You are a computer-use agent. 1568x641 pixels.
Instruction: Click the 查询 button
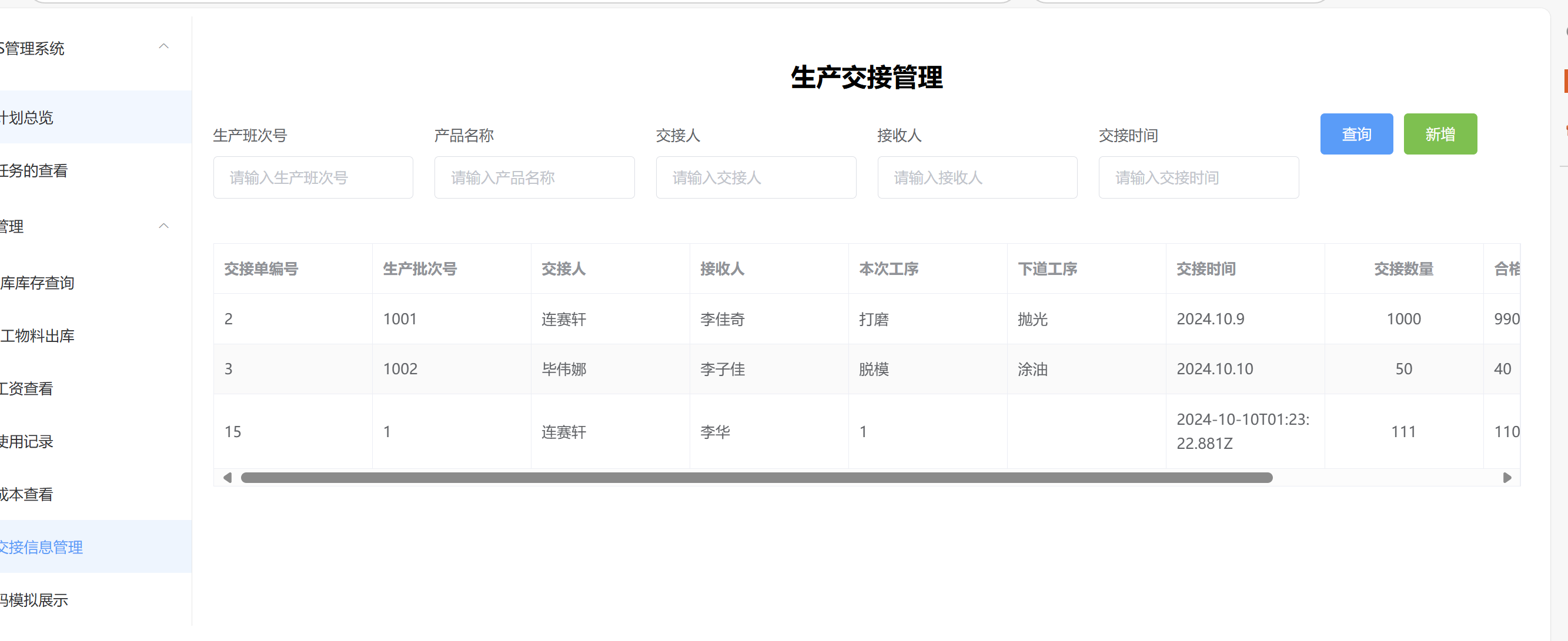pyautogui.click(x=1356, y=134)
